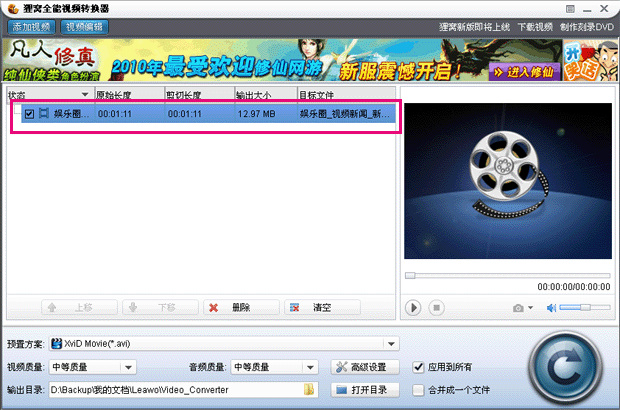Click the camera snapshot icon
This screenshot has height=410, width=620.
[x=518, y=308]
